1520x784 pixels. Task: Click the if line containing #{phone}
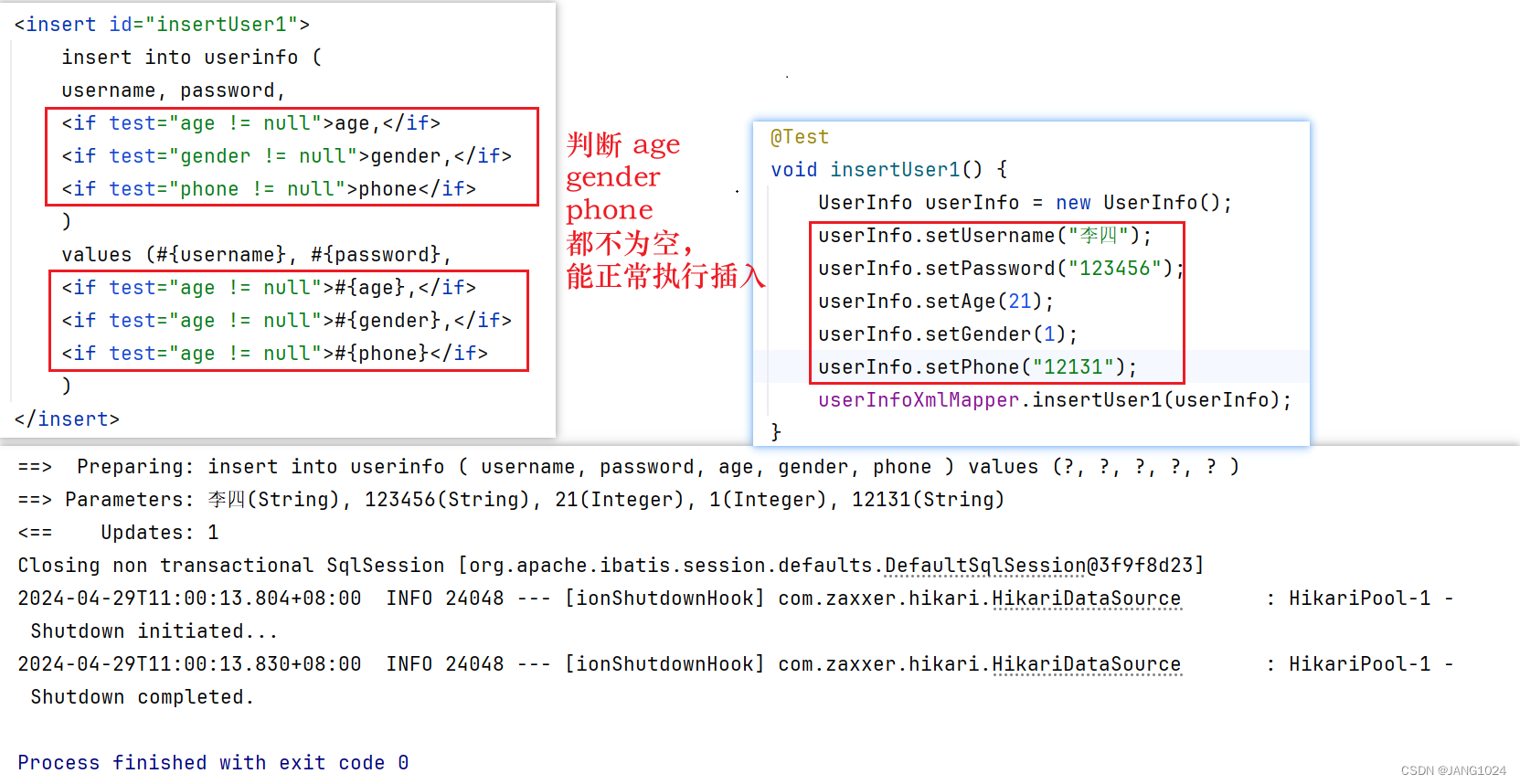tap(275, 354)
